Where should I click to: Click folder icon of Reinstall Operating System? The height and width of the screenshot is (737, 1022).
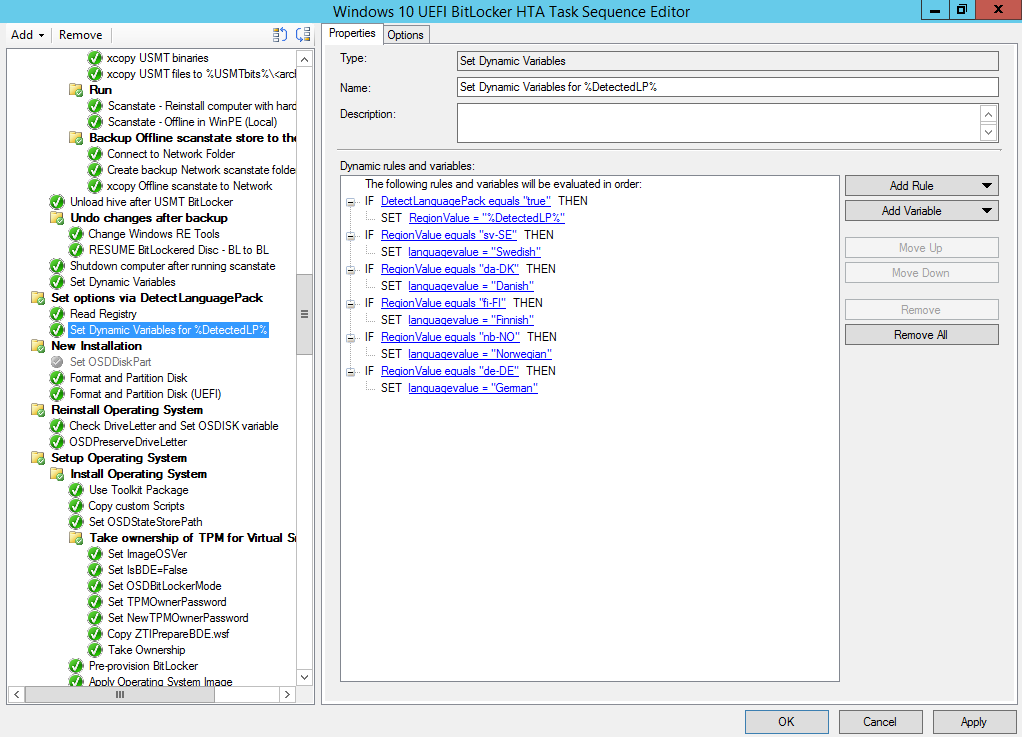38,410
